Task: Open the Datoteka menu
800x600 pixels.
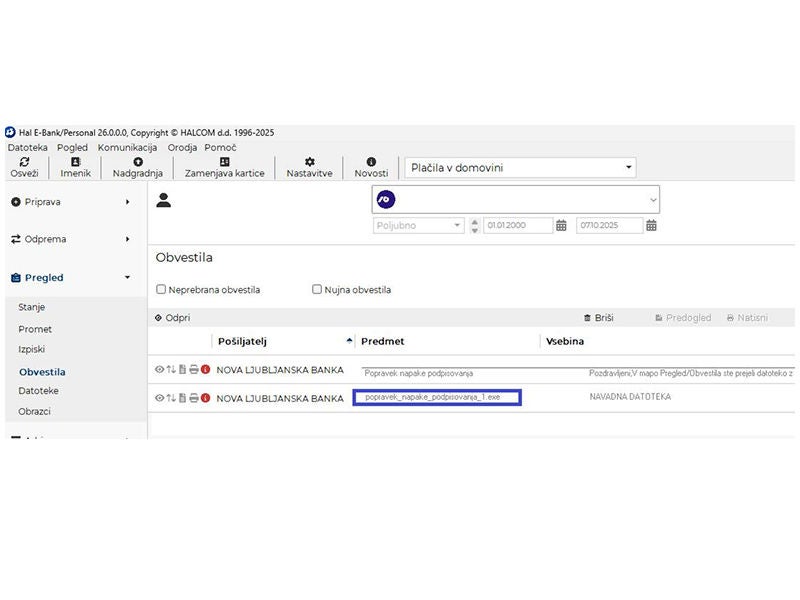Action: (x=28, y=147)
